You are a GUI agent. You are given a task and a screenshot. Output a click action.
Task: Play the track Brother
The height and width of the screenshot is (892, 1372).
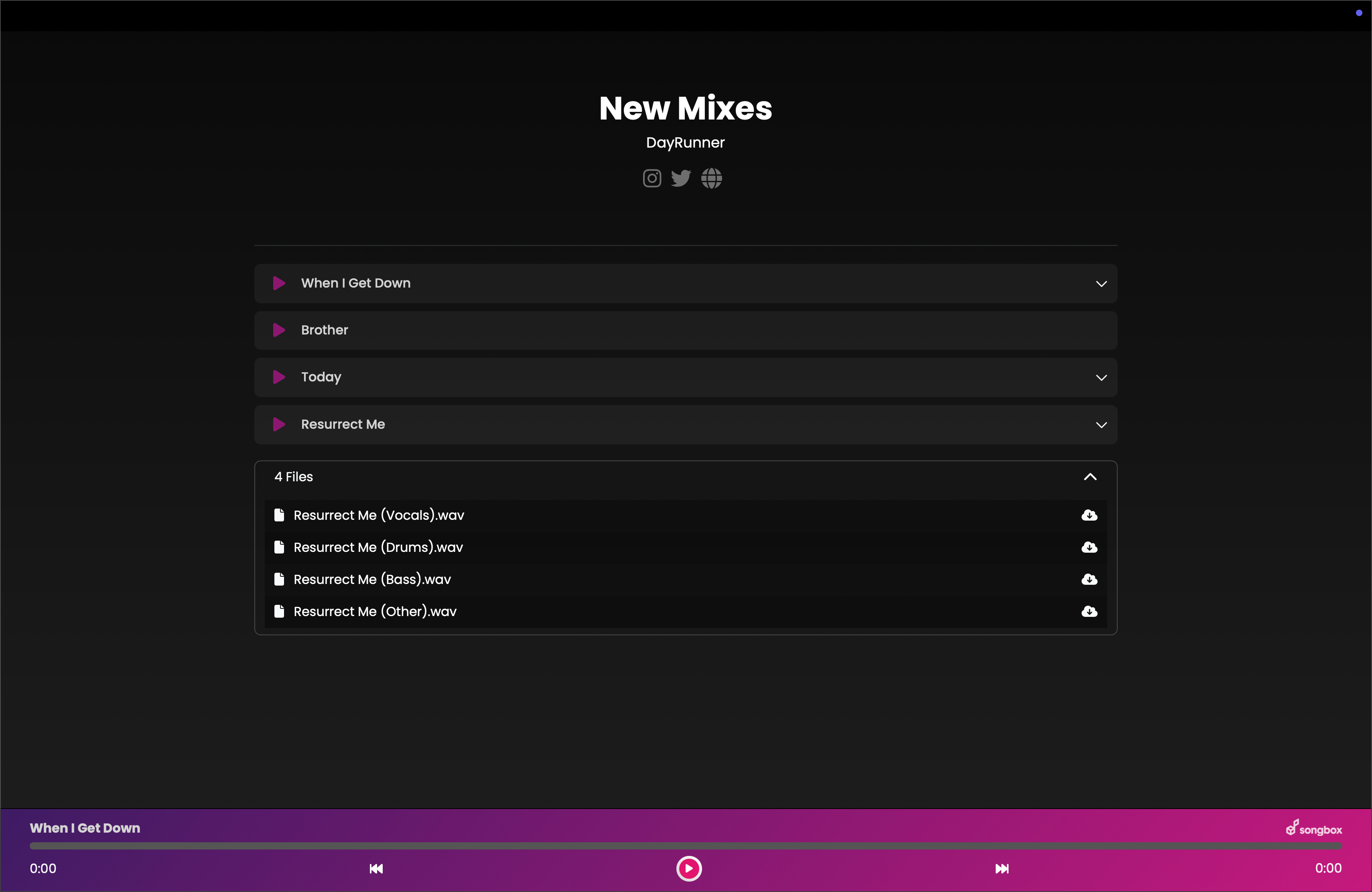(x=279, y=330)
